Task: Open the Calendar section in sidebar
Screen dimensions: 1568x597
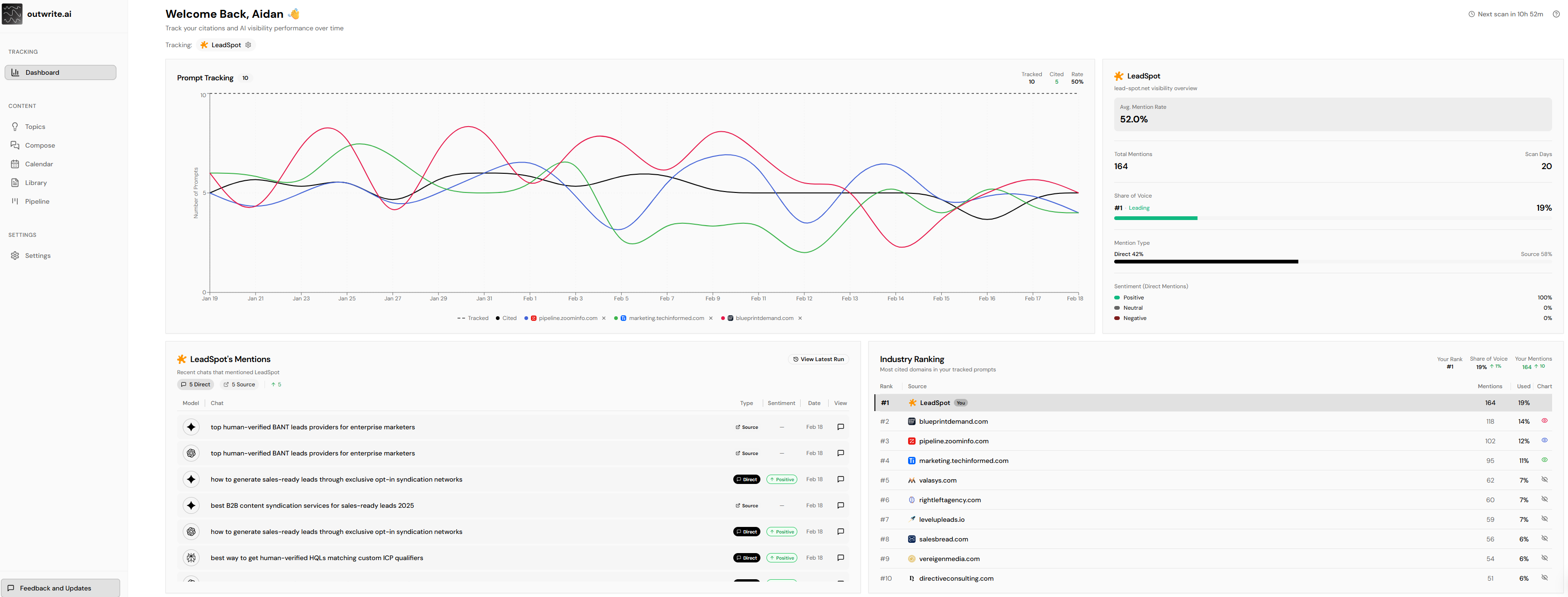Action: click(39, 163)
